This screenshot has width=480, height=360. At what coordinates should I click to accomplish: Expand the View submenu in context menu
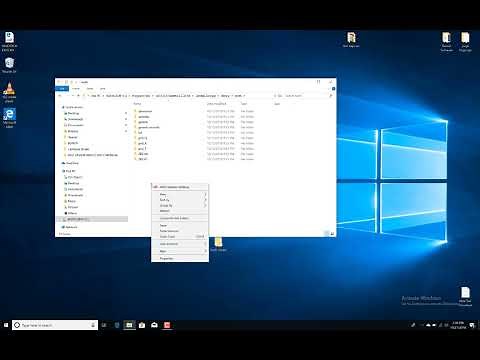tap(180, 194)
